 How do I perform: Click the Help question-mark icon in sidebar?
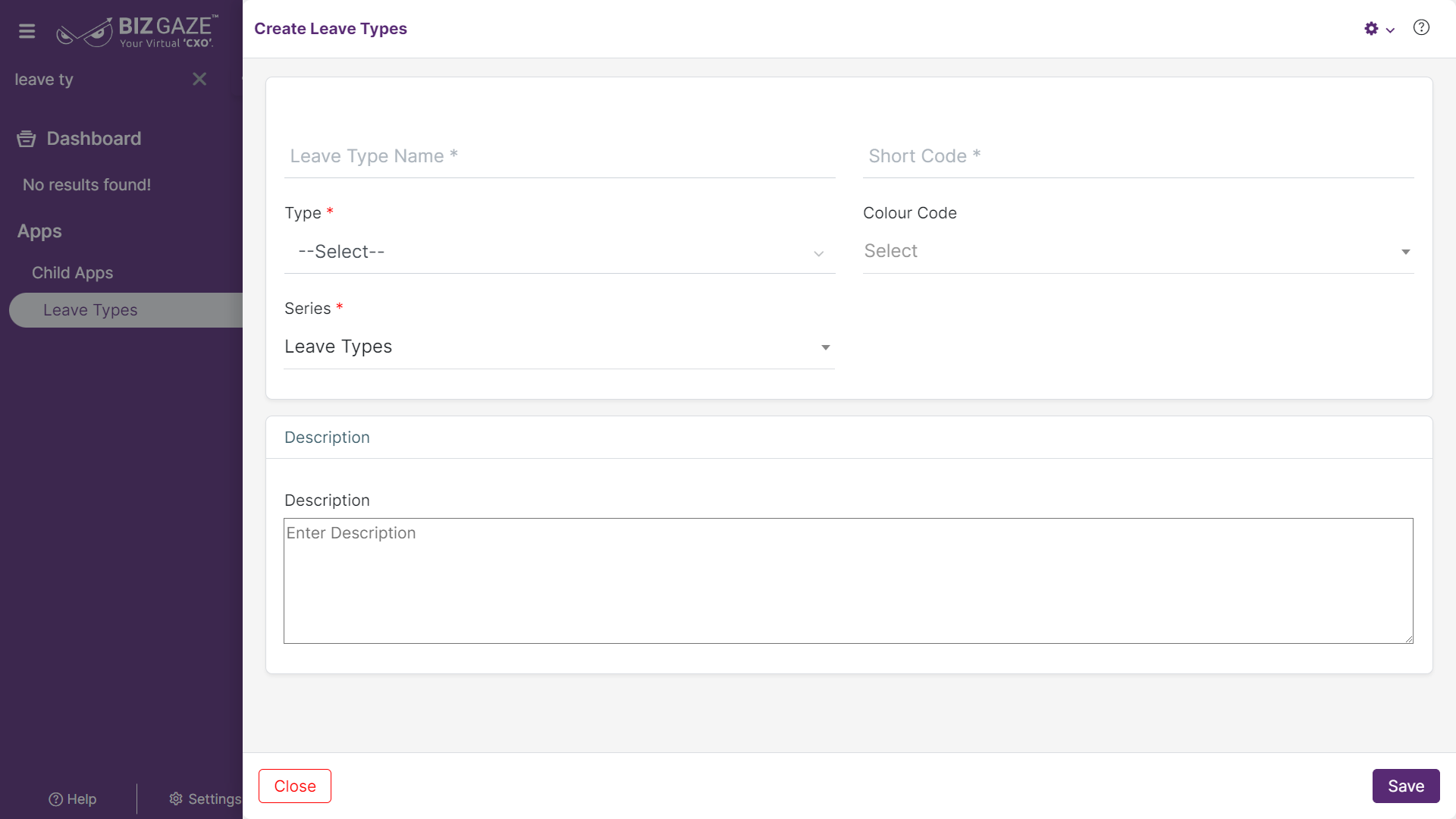click(x=55, y=799)
